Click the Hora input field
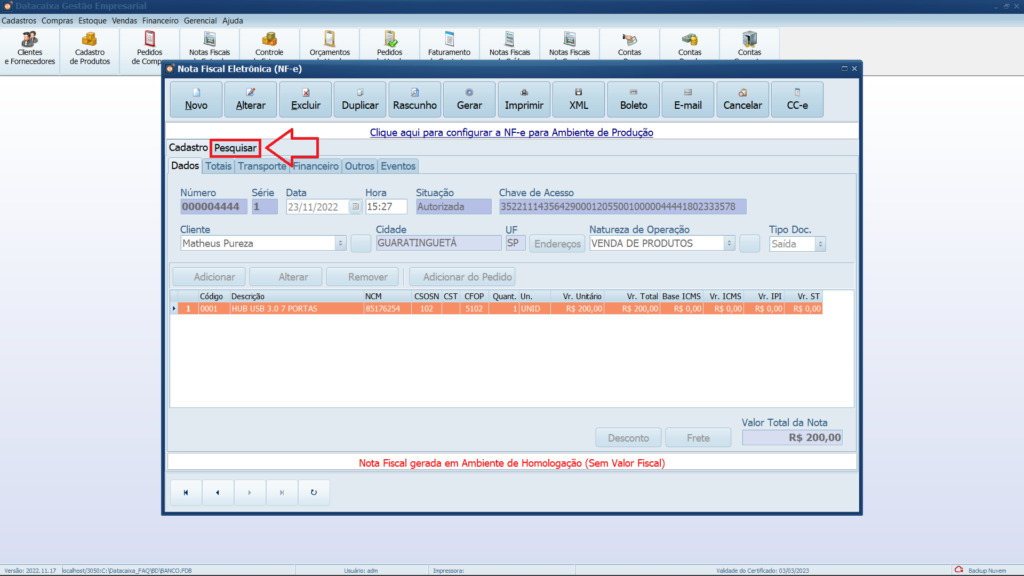1024x576 pixels. (386, 207)
